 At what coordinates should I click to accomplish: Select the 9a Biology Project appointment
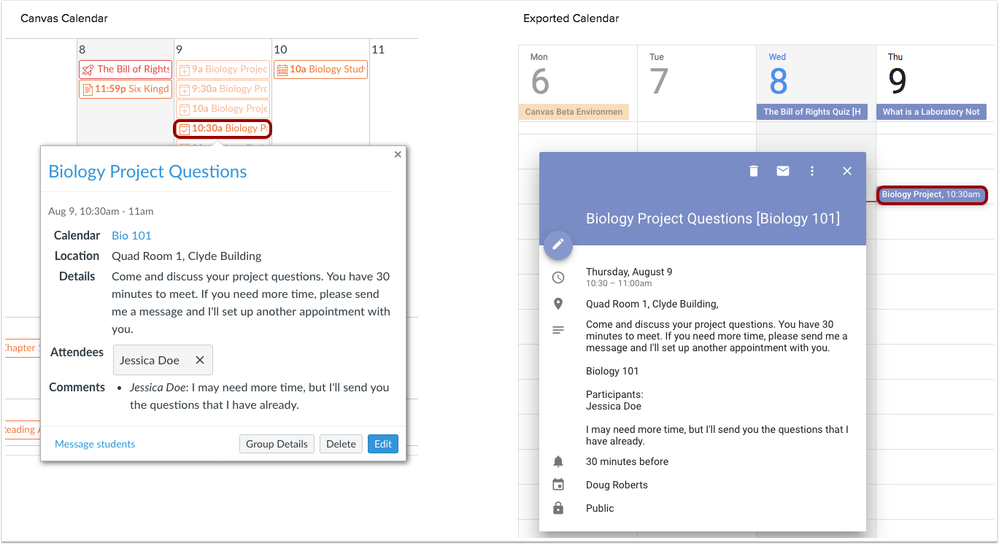[223, 69]
